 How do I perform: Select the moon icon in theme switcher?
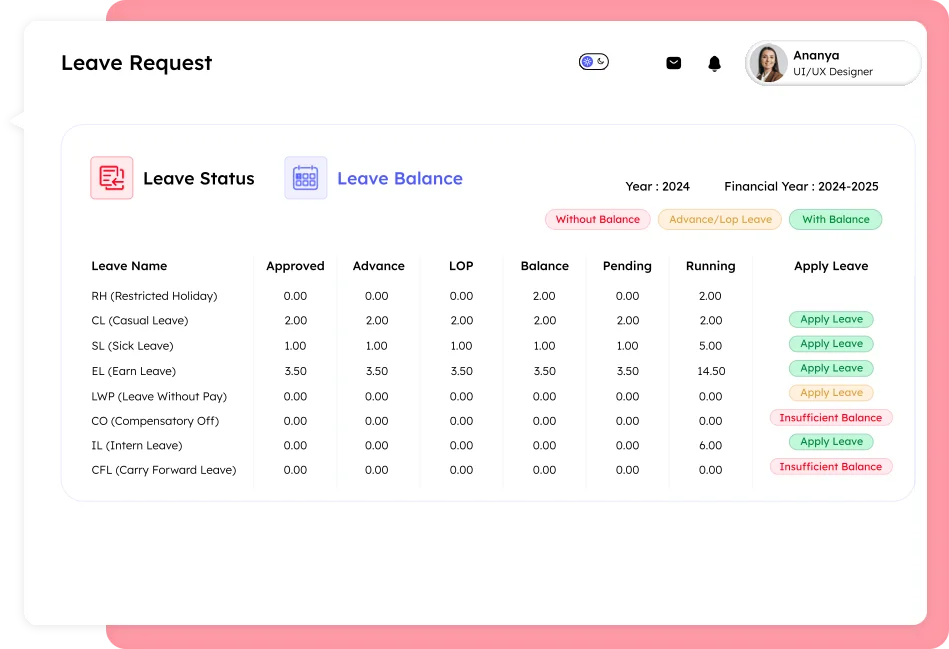click(600, 61)
